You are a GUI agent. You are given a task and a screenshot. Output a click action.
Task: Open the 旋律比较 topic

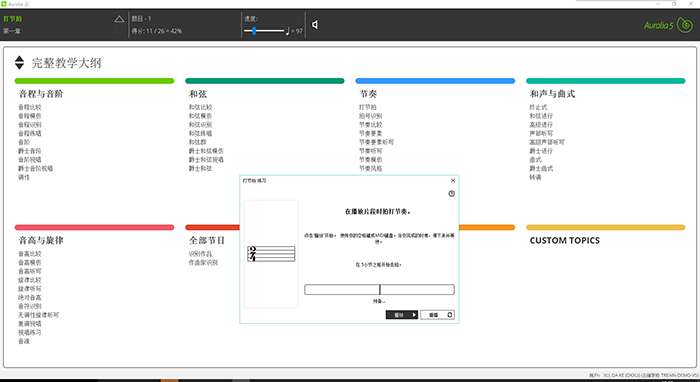coord(29,280)
